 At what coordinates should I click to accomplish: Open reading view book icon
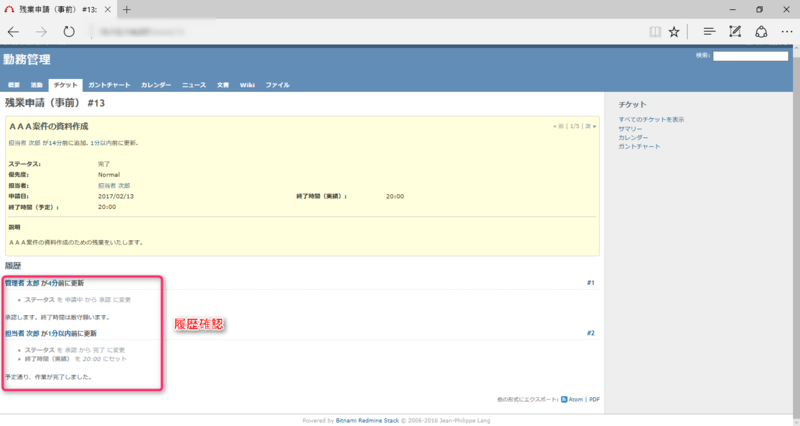tap(655, 32)
